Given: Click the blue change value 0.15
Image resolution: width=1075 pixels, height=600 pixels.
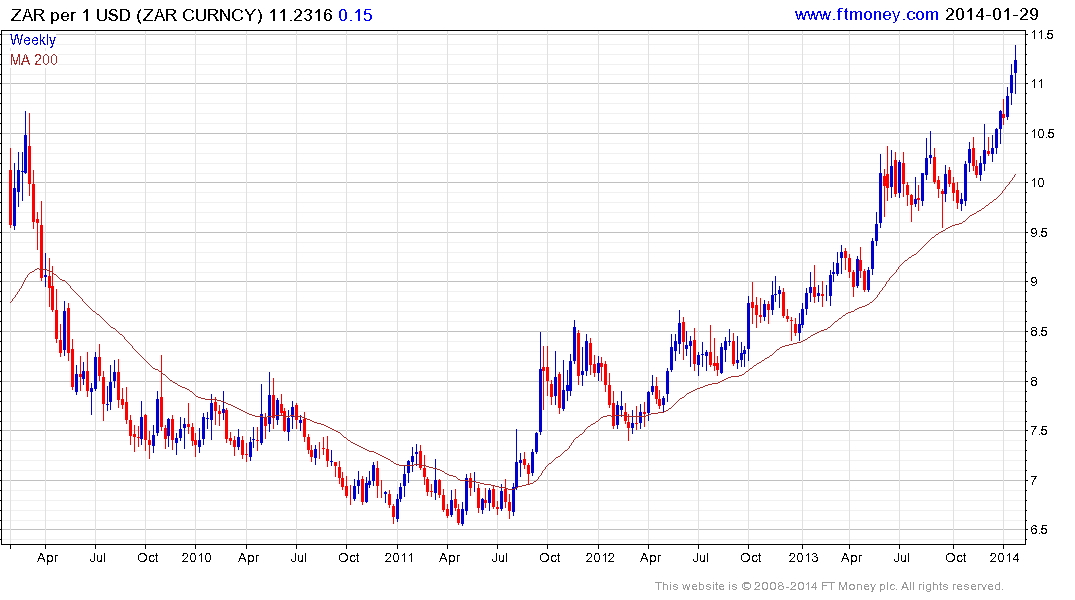Looking at the screenshot, I should coord(355,15).
